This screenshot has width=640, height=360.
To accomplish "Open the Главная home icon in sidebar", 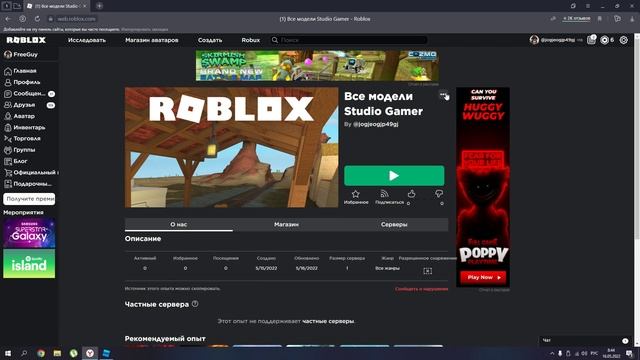I will point(8,71).
